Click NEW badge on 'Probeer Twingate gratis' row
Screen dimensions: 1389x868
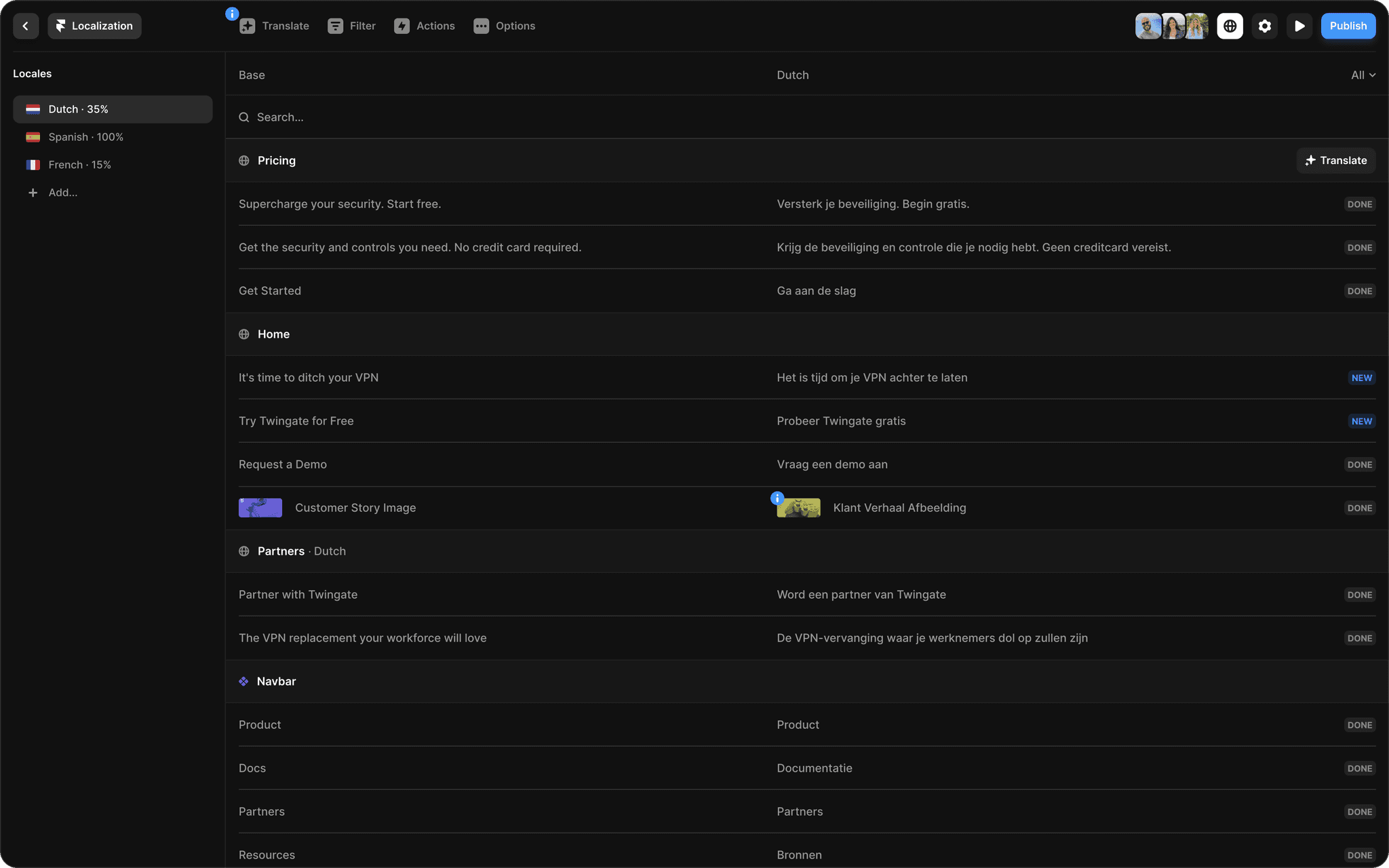tap(1361, 421)
